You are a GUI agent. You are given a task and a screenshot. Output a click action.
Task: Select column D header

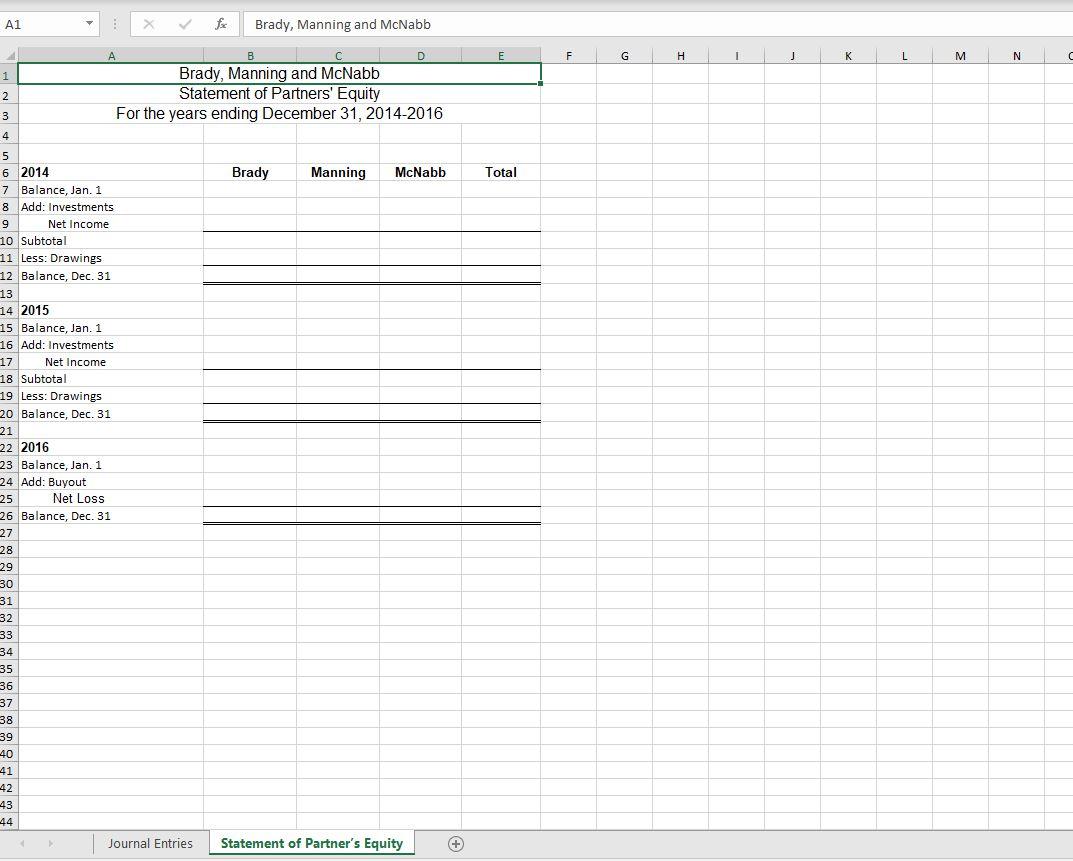coord(421,56)
